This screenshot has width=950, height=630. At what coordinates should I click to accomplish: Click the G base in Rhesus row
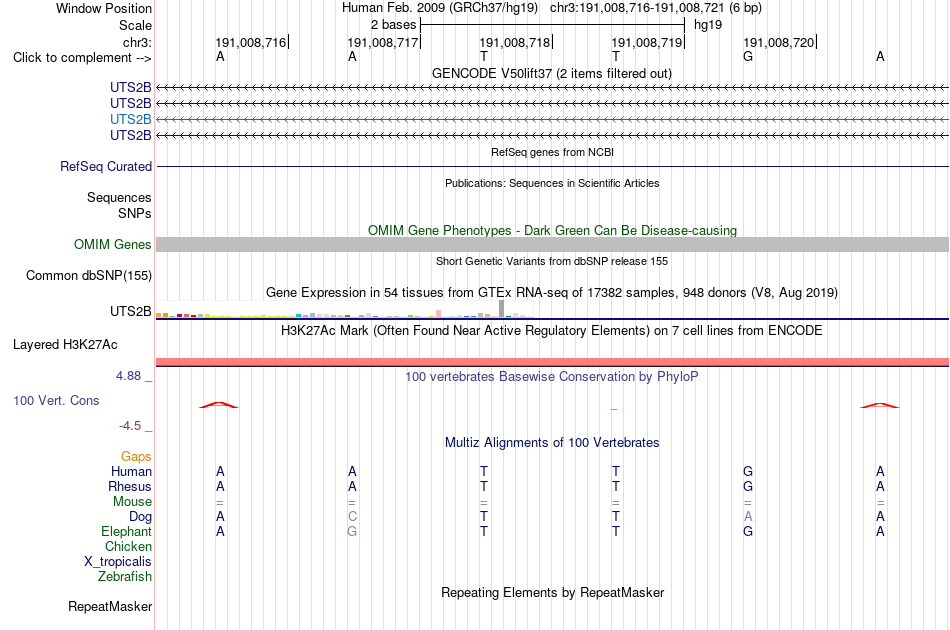click(x=748, y=486)
